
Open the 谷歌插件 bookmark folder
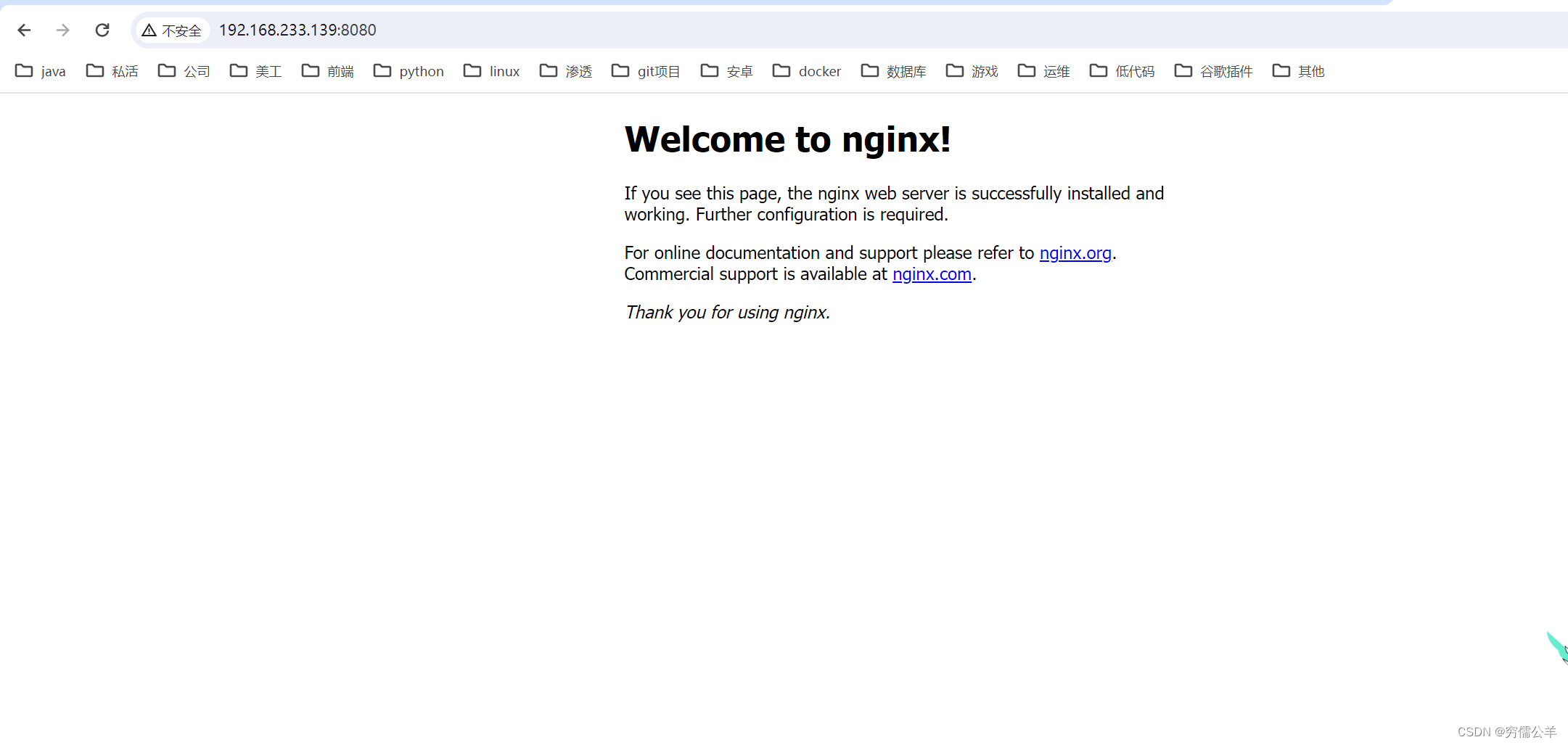coord(1214,71)
